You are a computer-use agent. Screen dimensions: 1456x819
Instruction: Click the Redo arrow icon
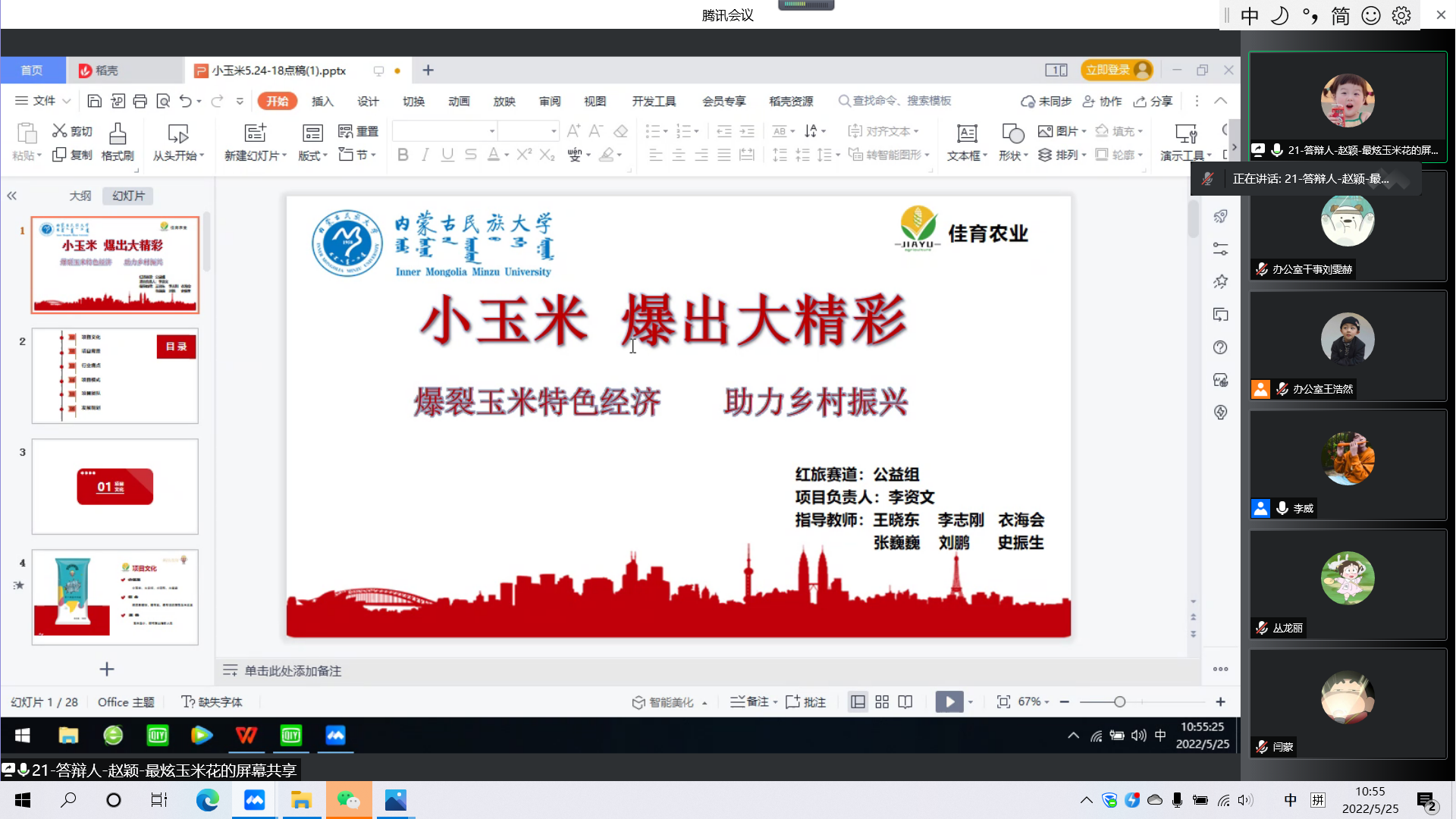(218, 101)
